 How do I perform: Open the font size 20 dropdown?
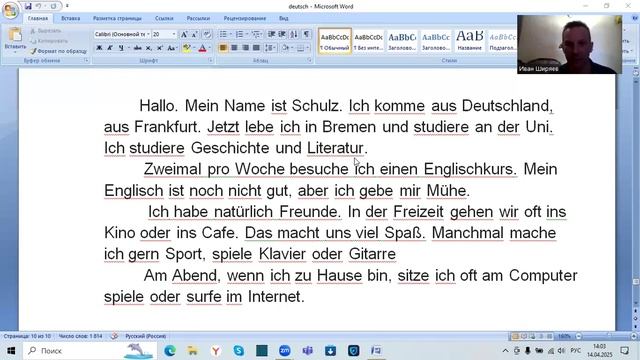(174, 34)
